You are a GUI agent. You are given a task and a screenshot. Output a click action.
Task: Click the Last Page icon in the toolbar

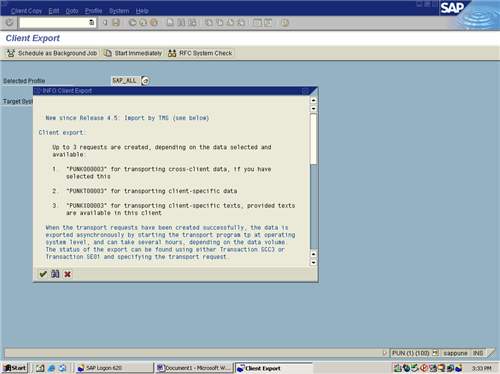point(241,23)
